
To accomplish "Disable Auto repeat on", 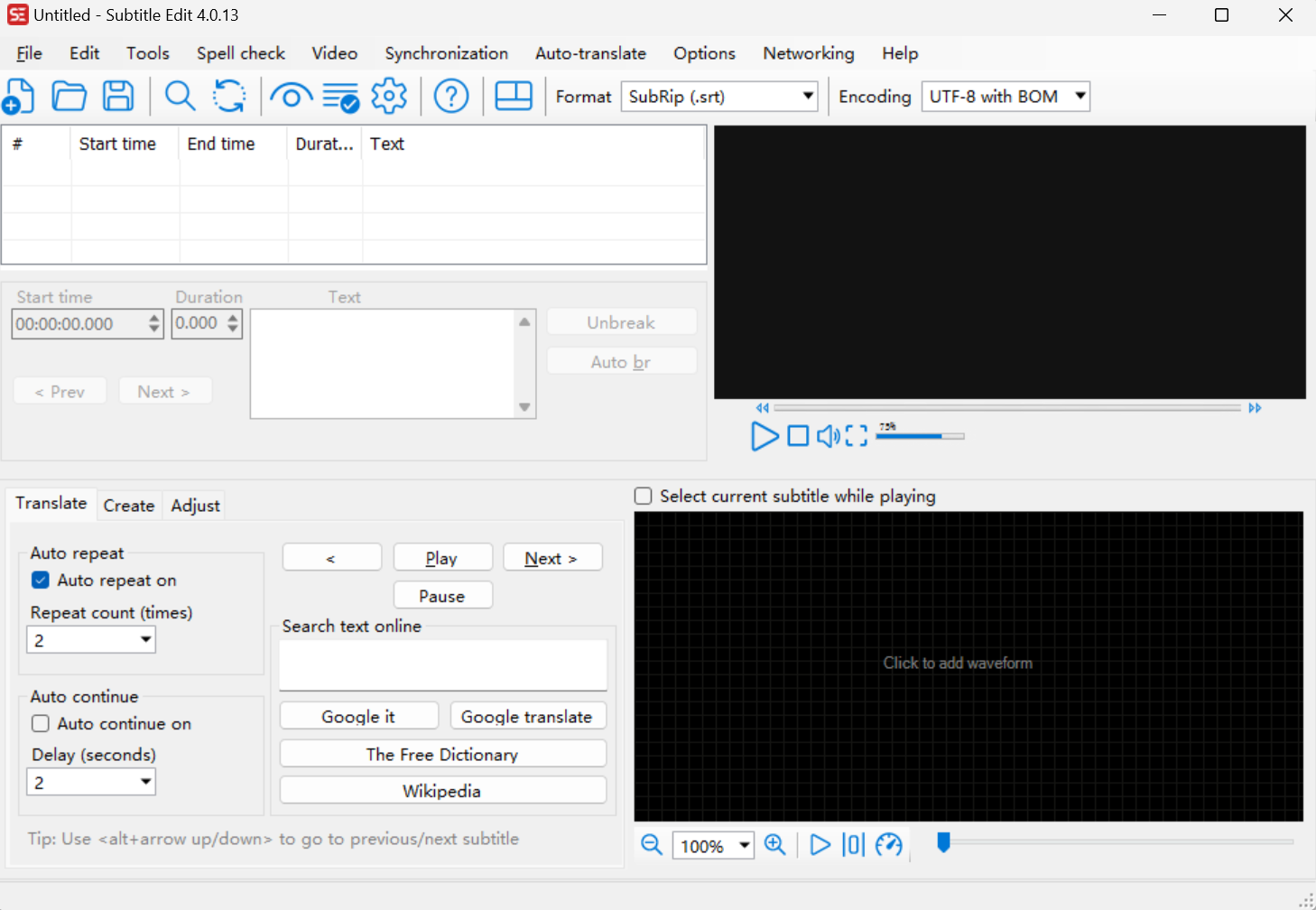I will [x=40, y=580].
